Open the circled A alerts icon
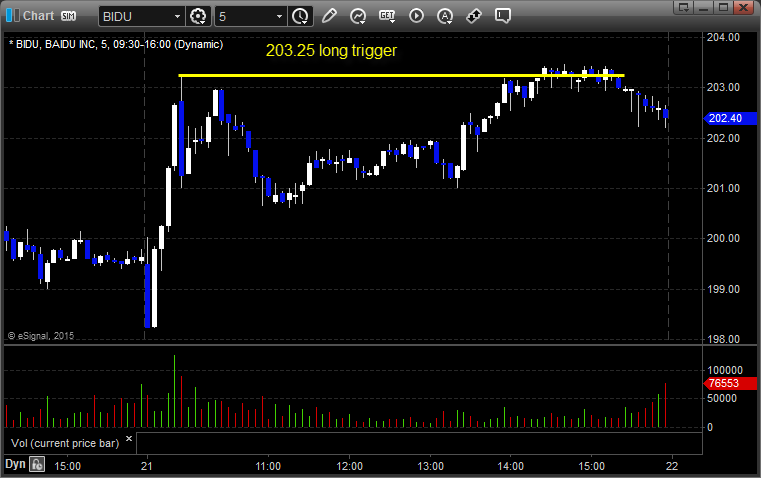This screenshot has height=478, width=761. point(445,16)
